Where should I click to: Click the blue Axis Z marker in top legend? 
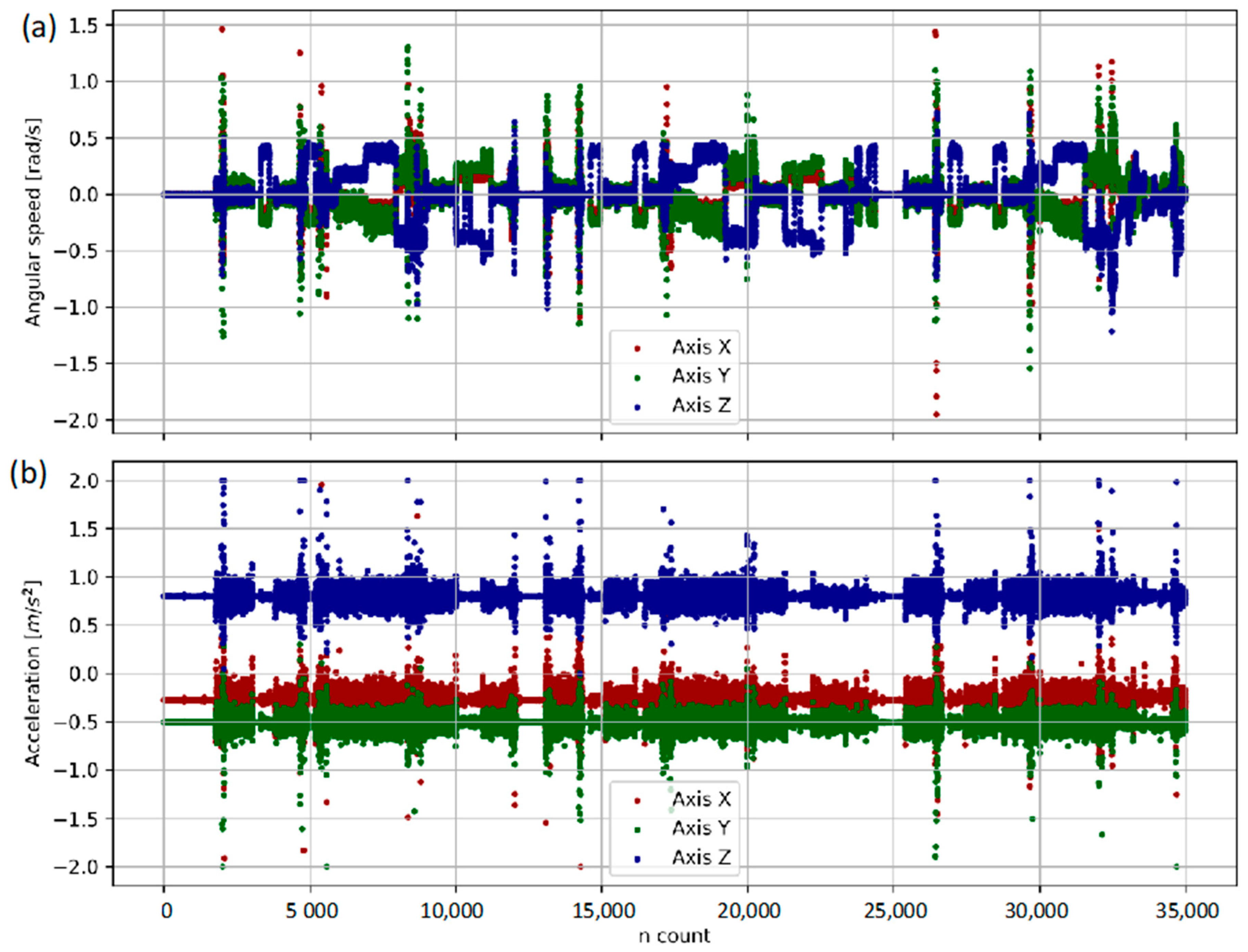pyautogui.click(x=637, y=407)
